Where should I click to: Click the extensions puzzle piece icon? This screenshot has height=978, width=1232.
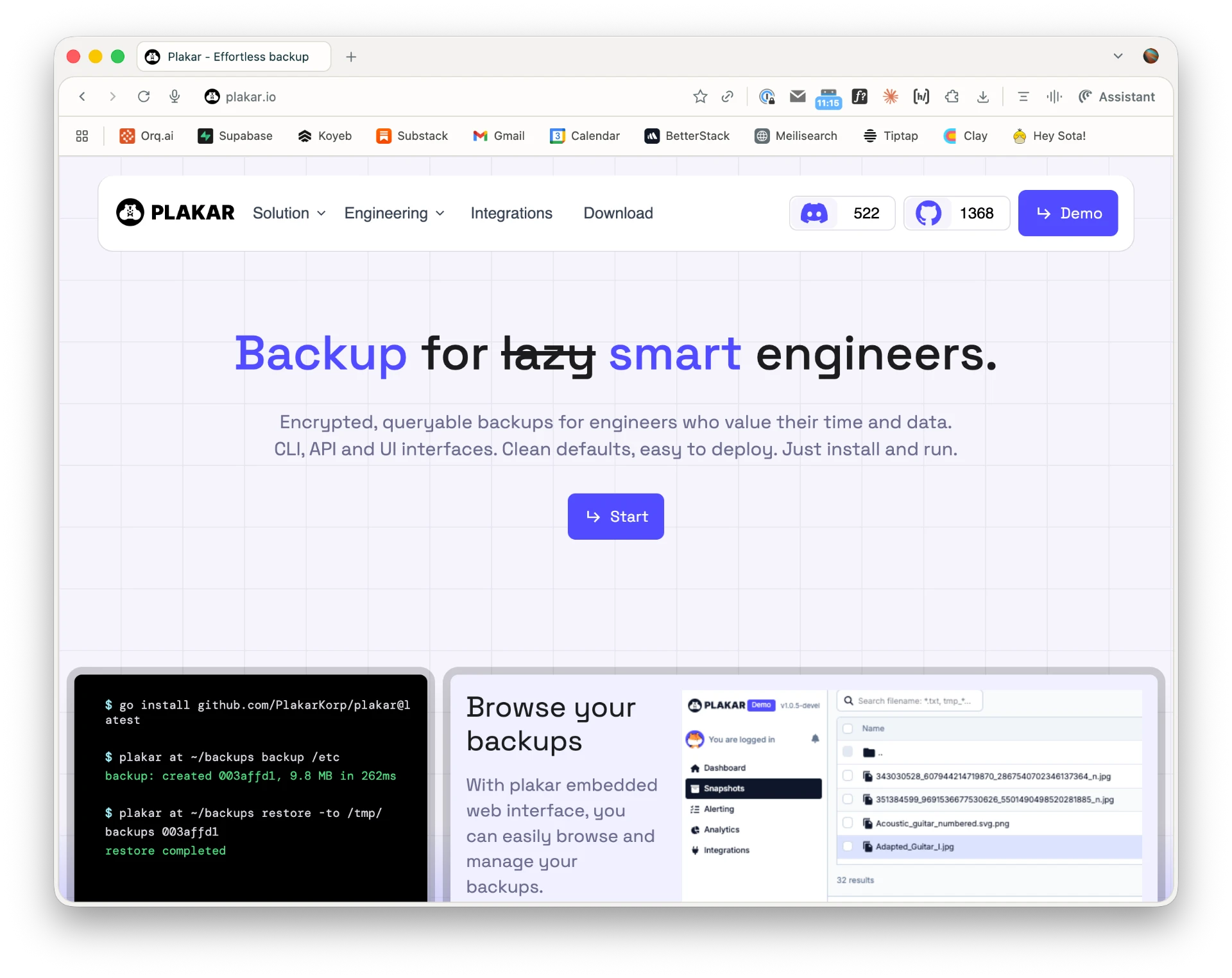click(952, 97)
